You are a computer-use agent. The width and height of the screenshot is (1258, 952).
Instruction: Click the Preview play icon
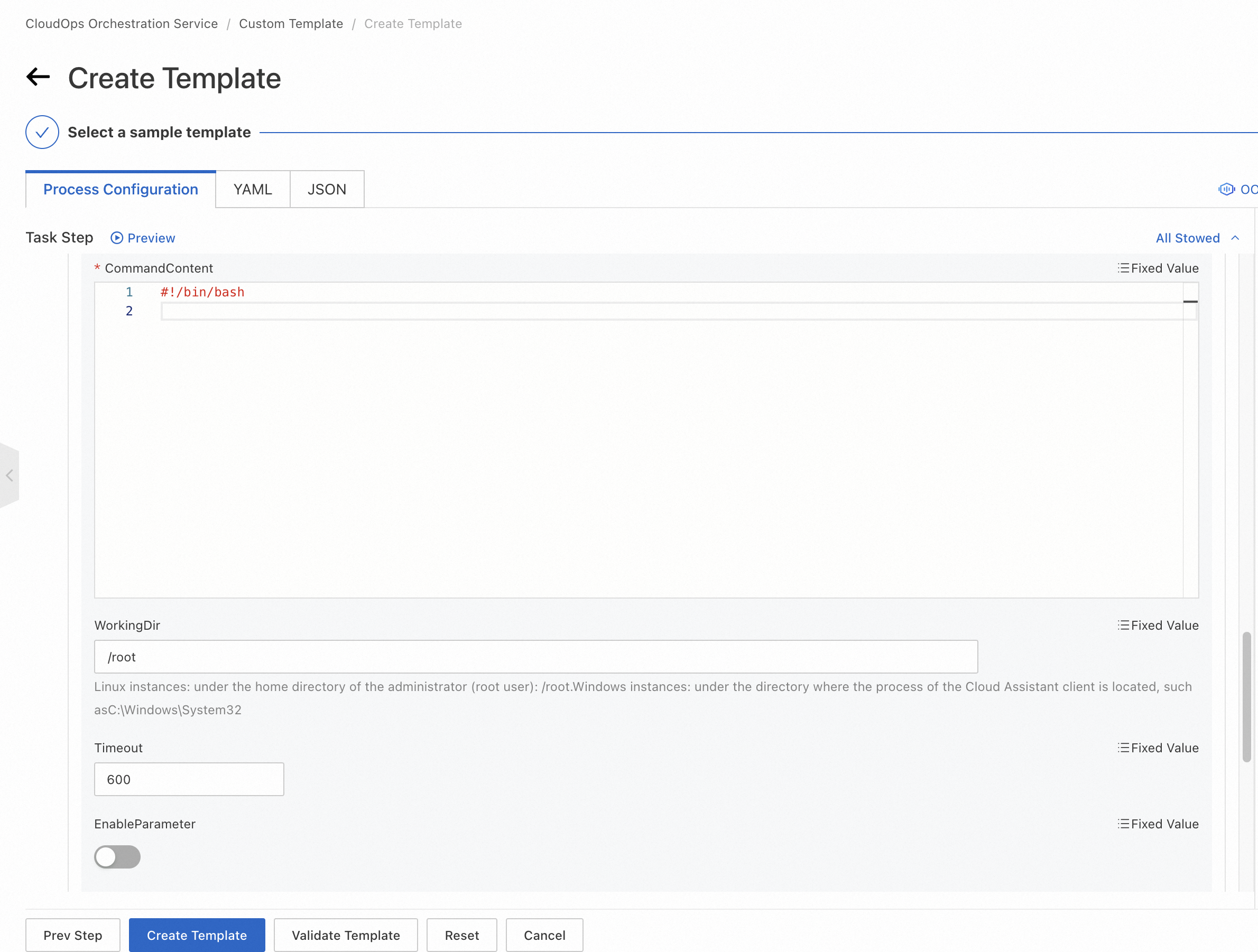pyautogui.click(x=117, y=238)
